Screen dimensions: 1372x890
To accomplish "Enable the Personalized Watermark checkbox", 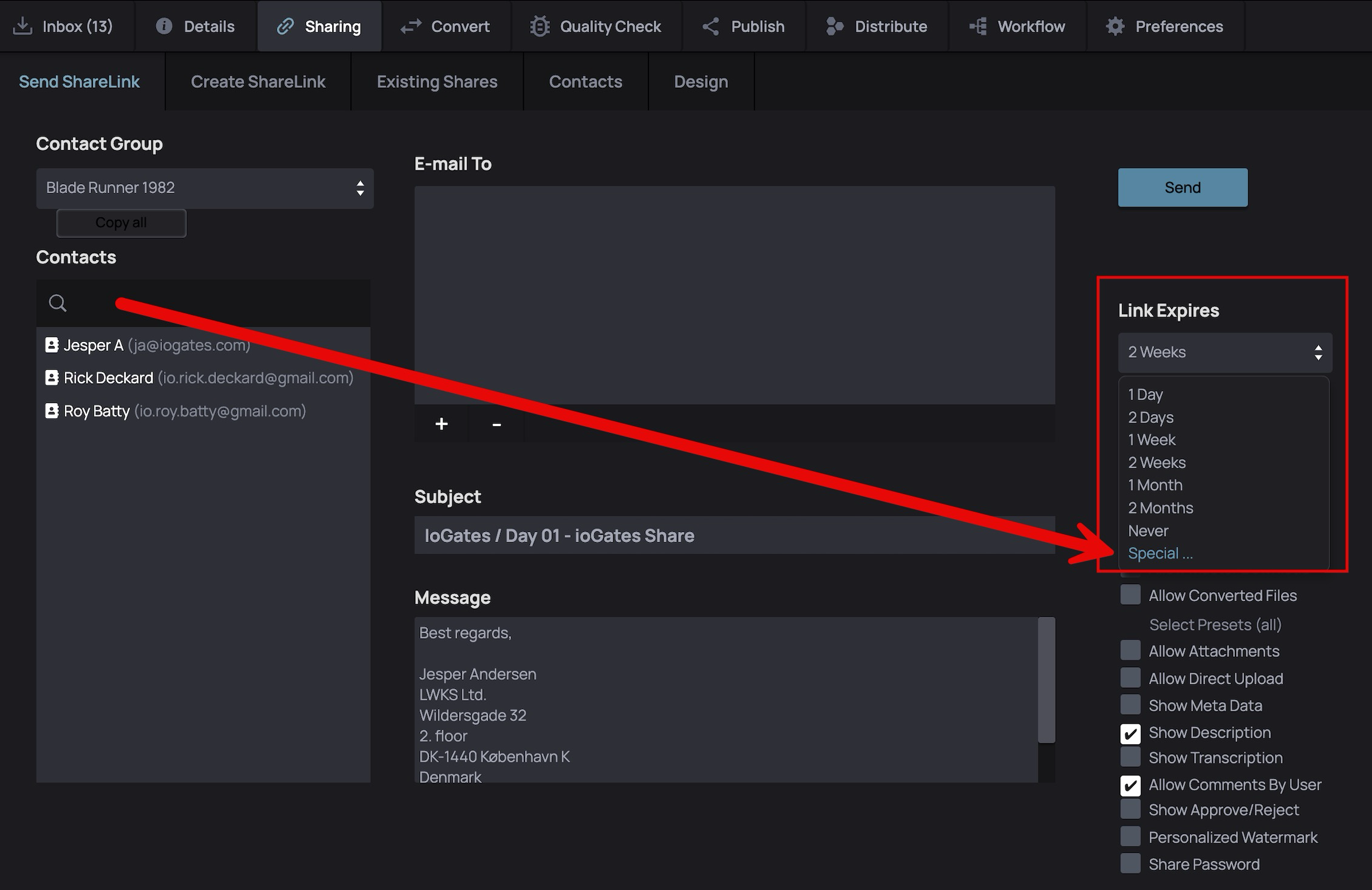I will click(x=1130, y=837).
